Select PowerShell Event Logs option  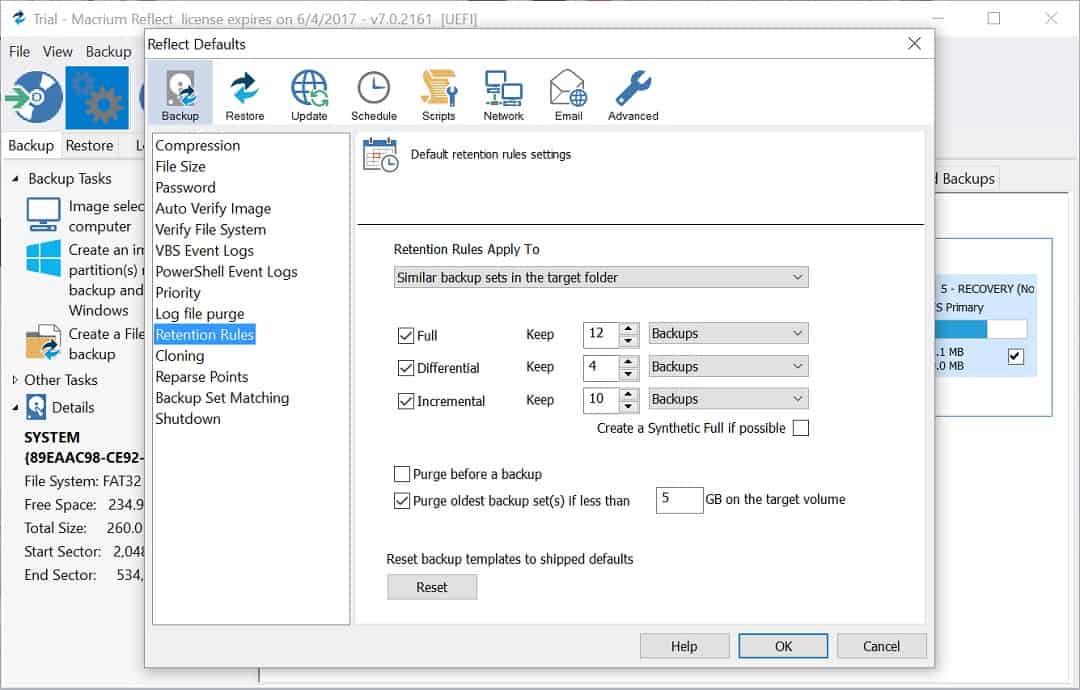[227, 272]
